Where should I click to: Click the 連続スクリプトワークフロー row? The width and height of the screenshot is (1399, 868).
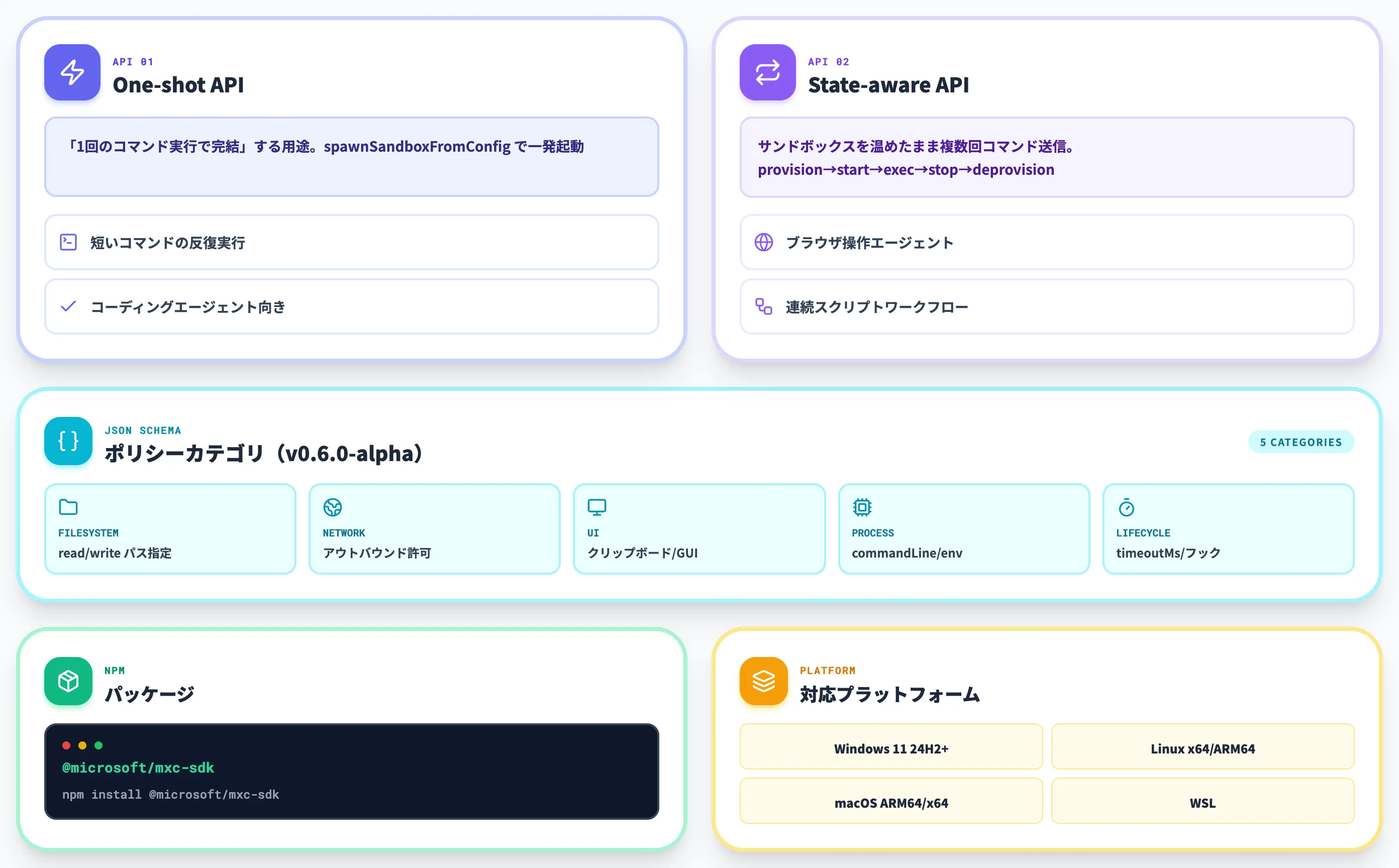(x=1047, y=306)
